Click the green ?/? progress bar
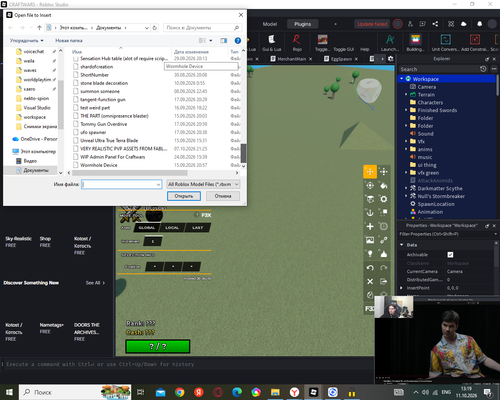This screenshot has width=500, height=400. coord(158,346)
